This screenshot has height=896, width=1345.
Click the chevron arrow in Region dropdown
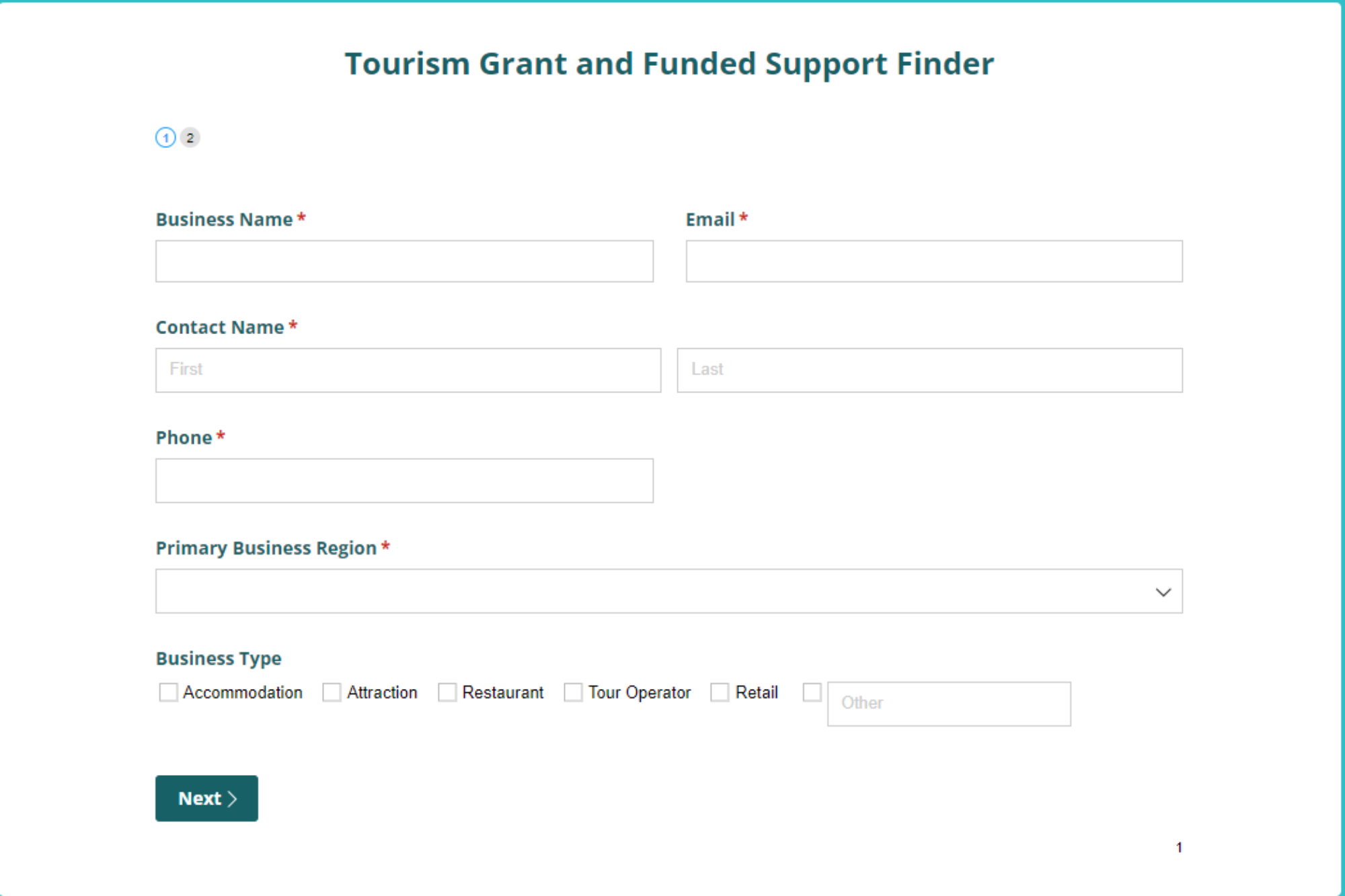(1163, 592)
